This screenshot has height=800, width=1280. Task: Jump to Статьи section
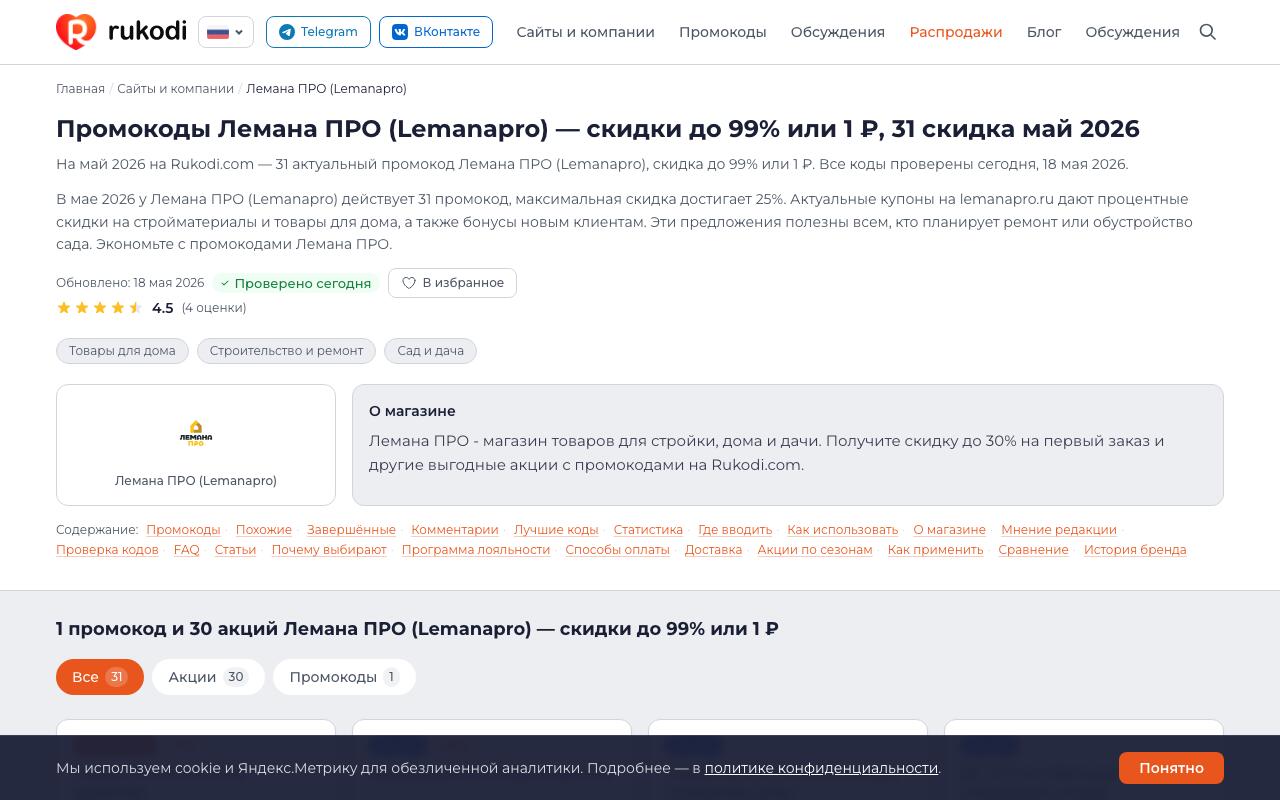point(235,550)
